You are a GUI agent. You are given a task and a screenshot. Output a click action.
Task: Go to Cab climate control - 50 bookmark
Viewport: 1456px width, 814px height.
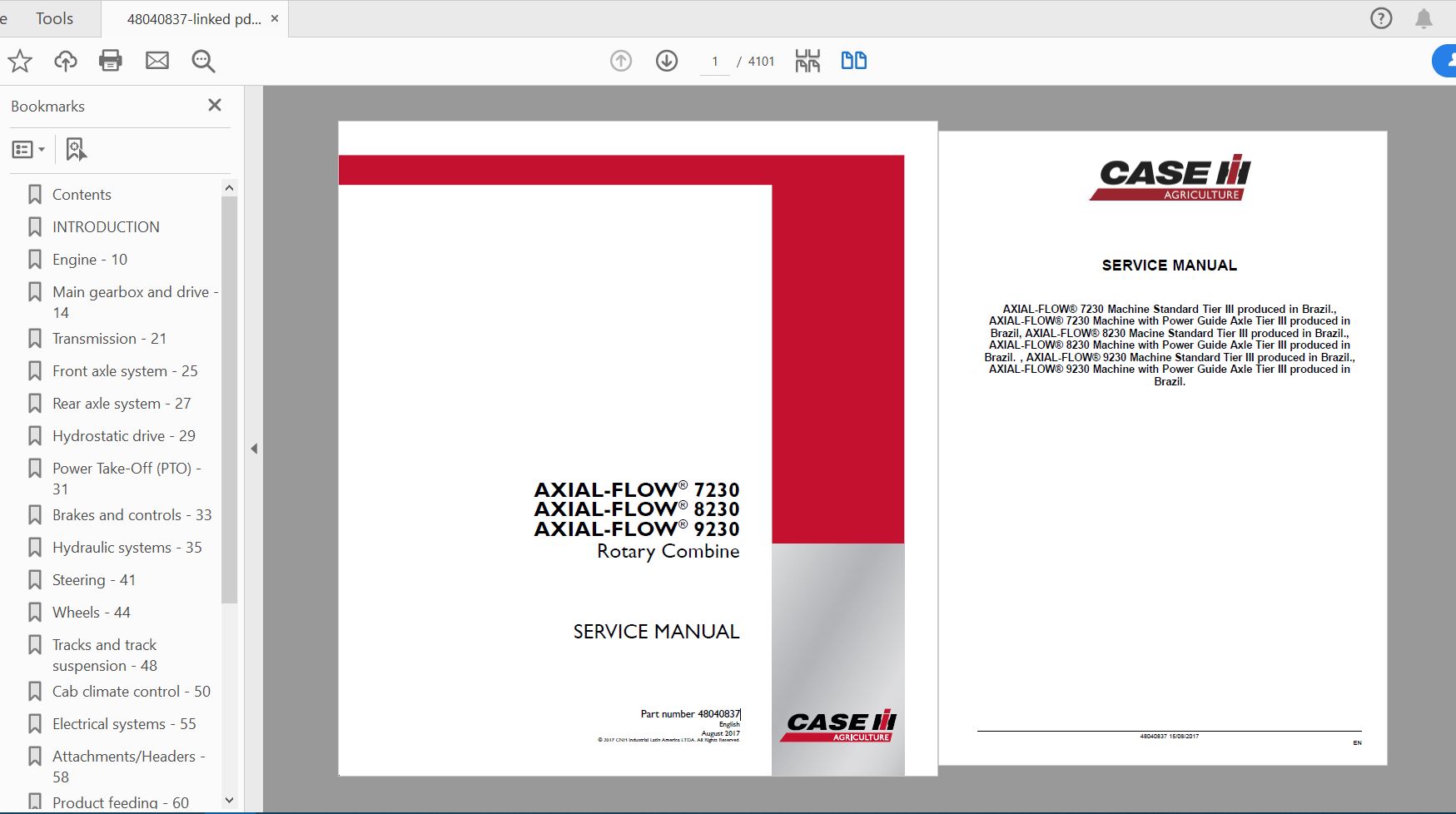pos(132,692)
